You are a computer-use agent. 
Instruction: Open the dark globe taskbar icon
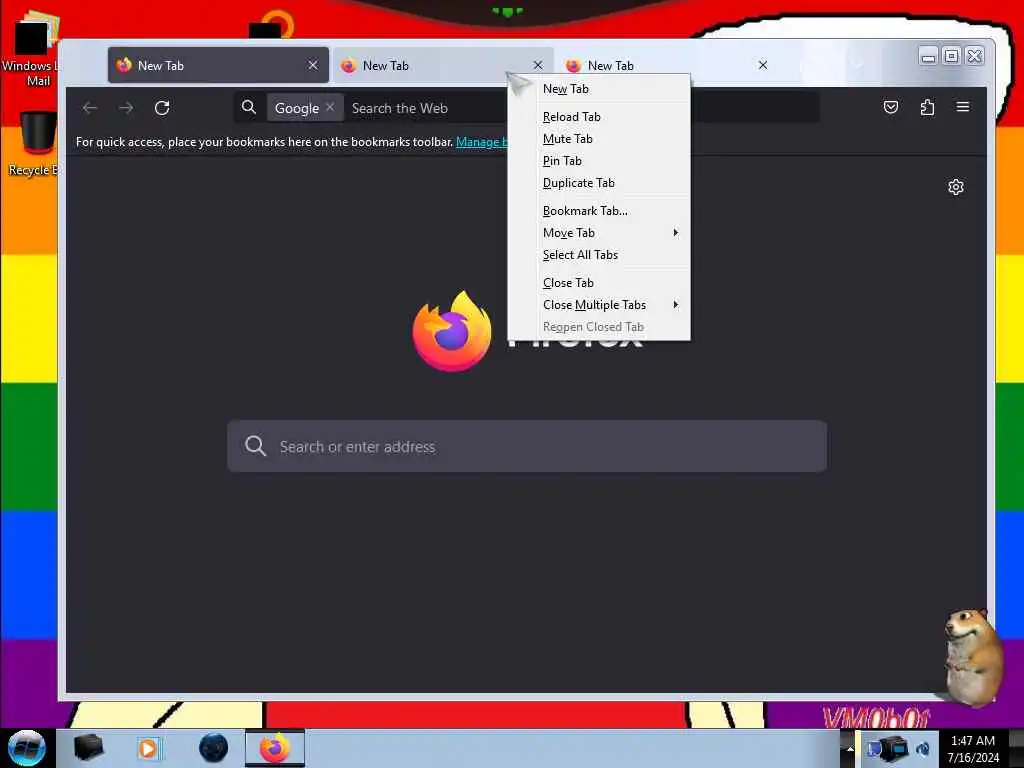(x=213, y=748)
